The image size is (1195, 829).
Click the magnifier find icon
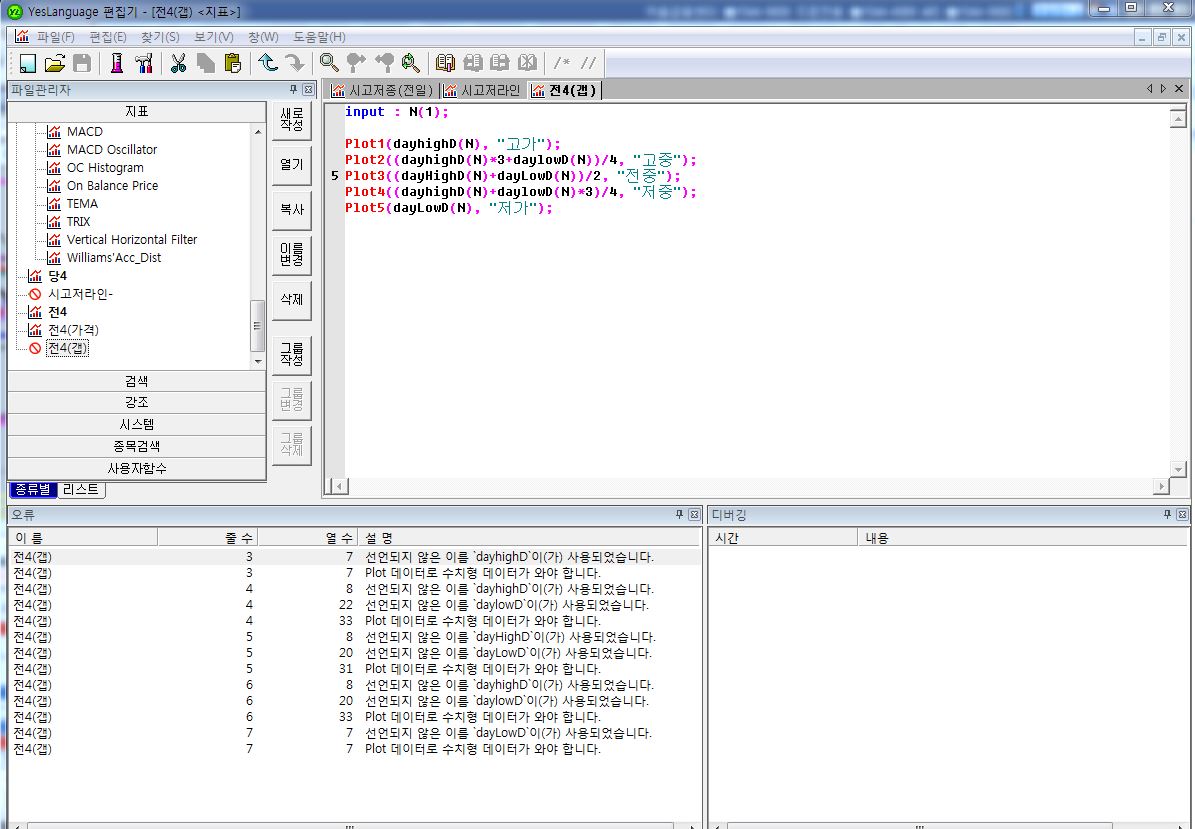(x=329, y=63)
